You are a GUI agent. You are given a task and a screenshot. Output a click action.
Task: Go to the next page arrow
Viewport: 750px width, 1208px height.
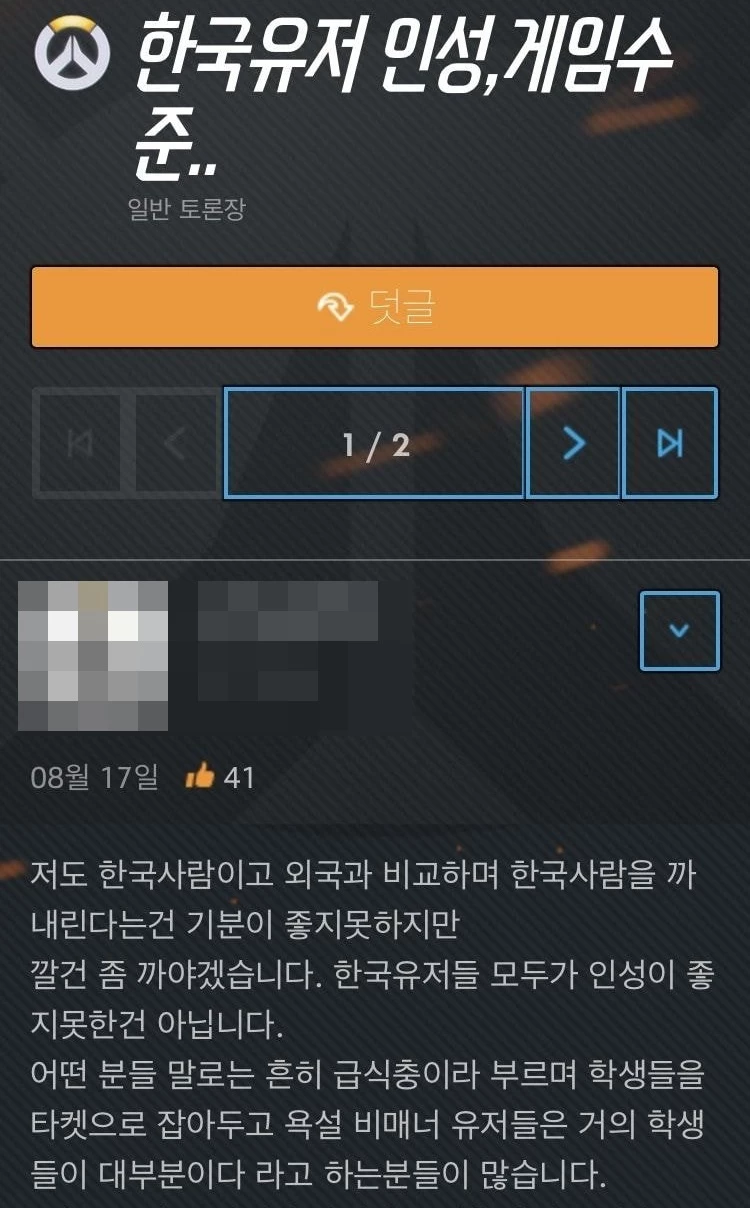tap(573, 443)
